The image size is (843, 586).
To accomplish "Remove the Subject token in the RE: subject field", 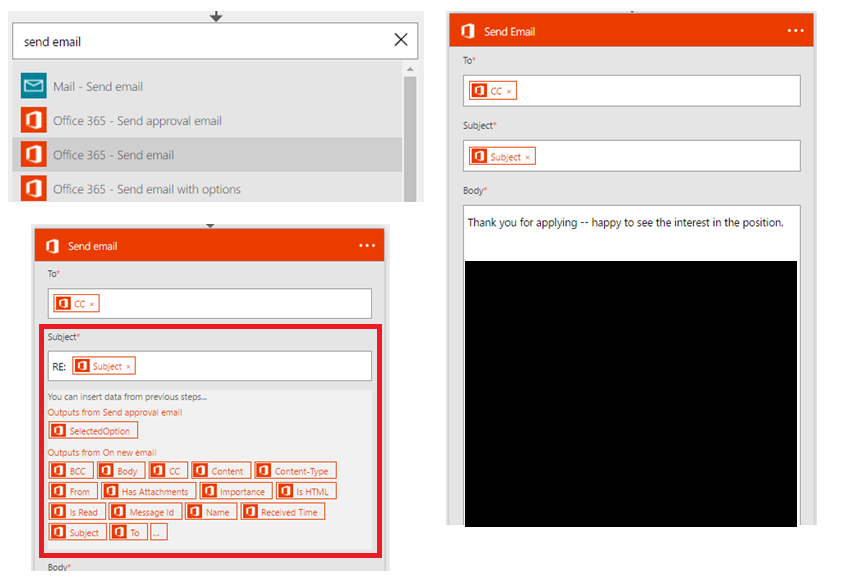I will point(128,367).
